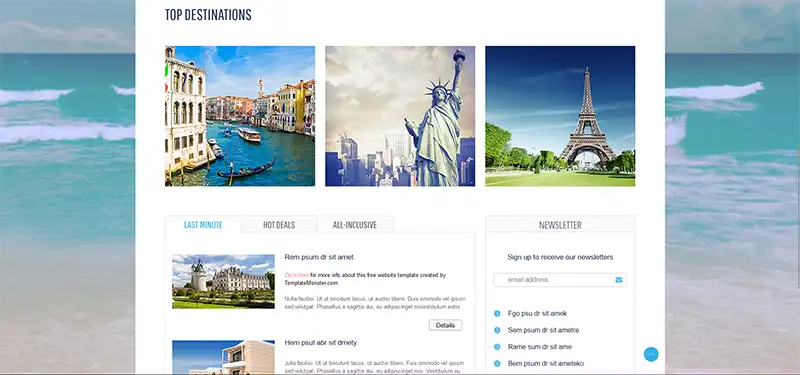The width and height of the screenshot is (800, 375).
Task: Click bullet arrow beside Rame sum dr sit ame
Action: (497, 347)
